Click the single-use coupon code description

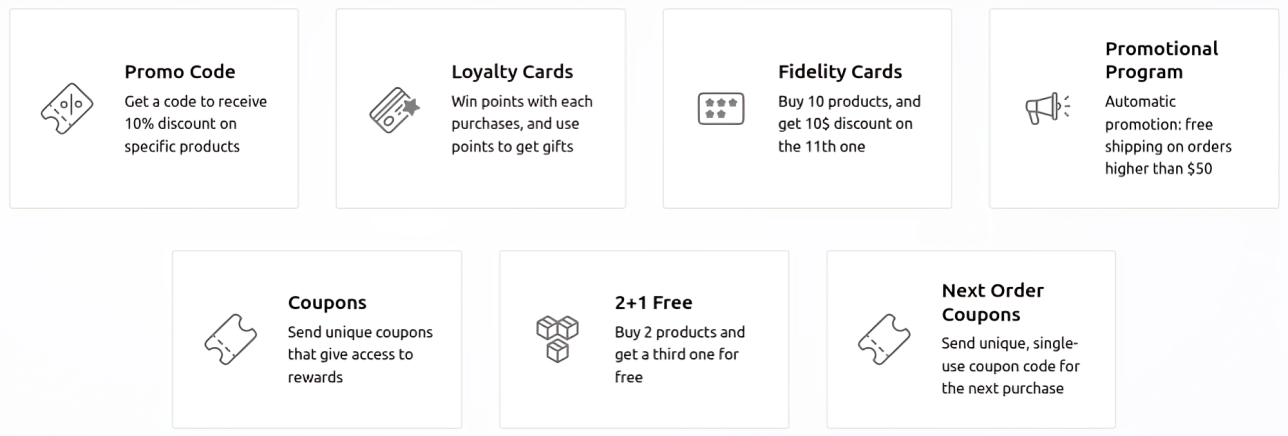tap(1010, 366)
